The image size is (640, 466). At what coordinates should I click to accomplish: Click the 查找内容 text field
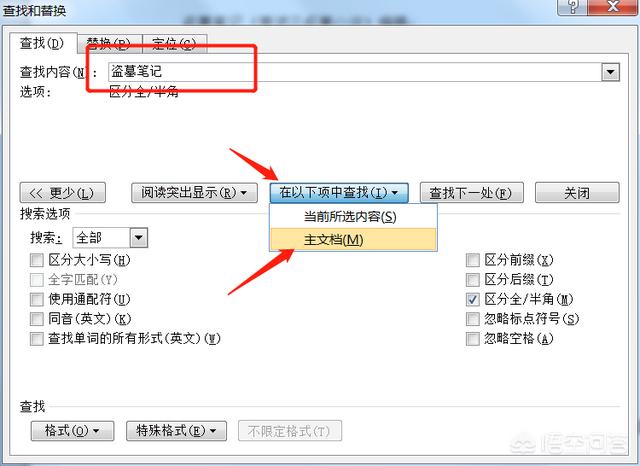tap(354, 72)
